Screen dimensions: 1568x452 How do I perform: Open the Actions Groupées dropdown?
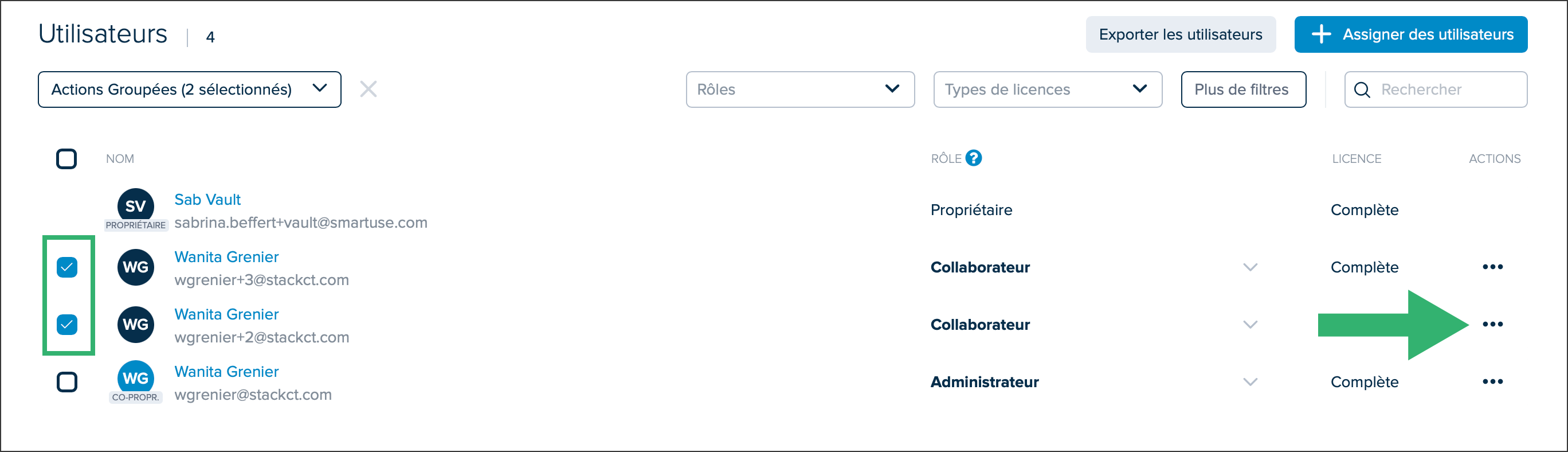pos(189,89)
